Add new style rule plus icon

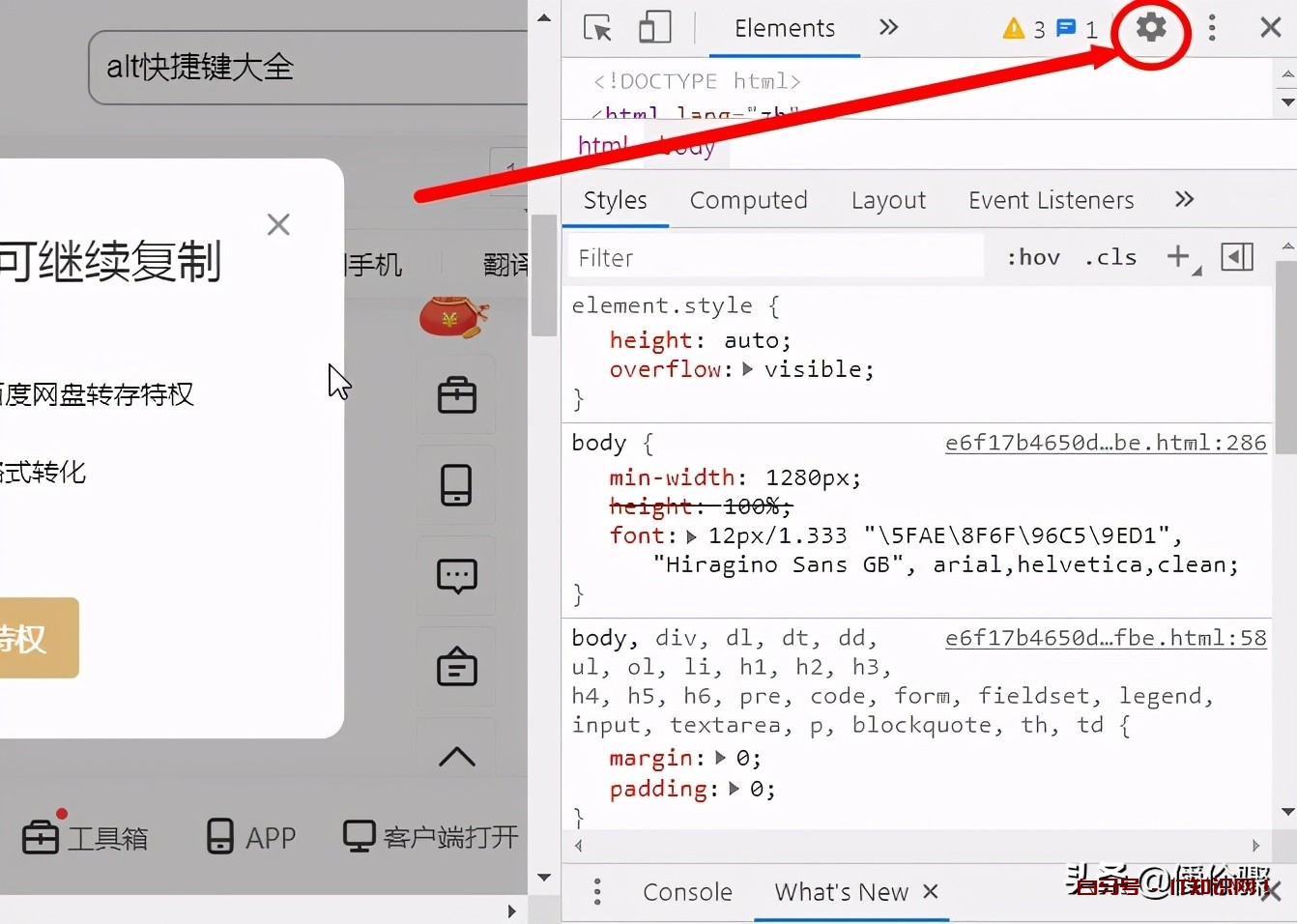pos(1177,257)
